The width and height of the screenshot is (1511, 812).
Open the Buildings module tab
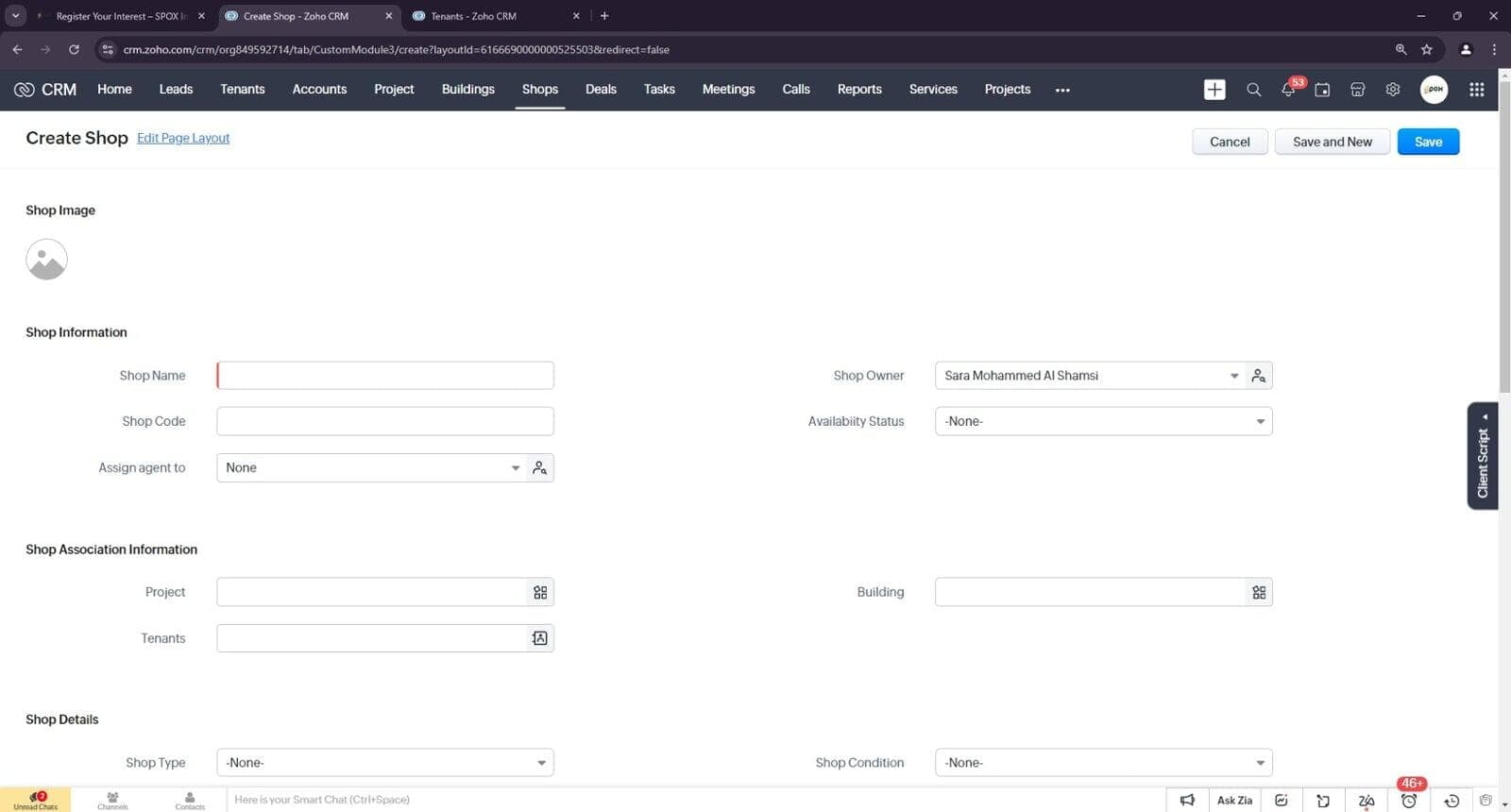[x=468, y=89]
